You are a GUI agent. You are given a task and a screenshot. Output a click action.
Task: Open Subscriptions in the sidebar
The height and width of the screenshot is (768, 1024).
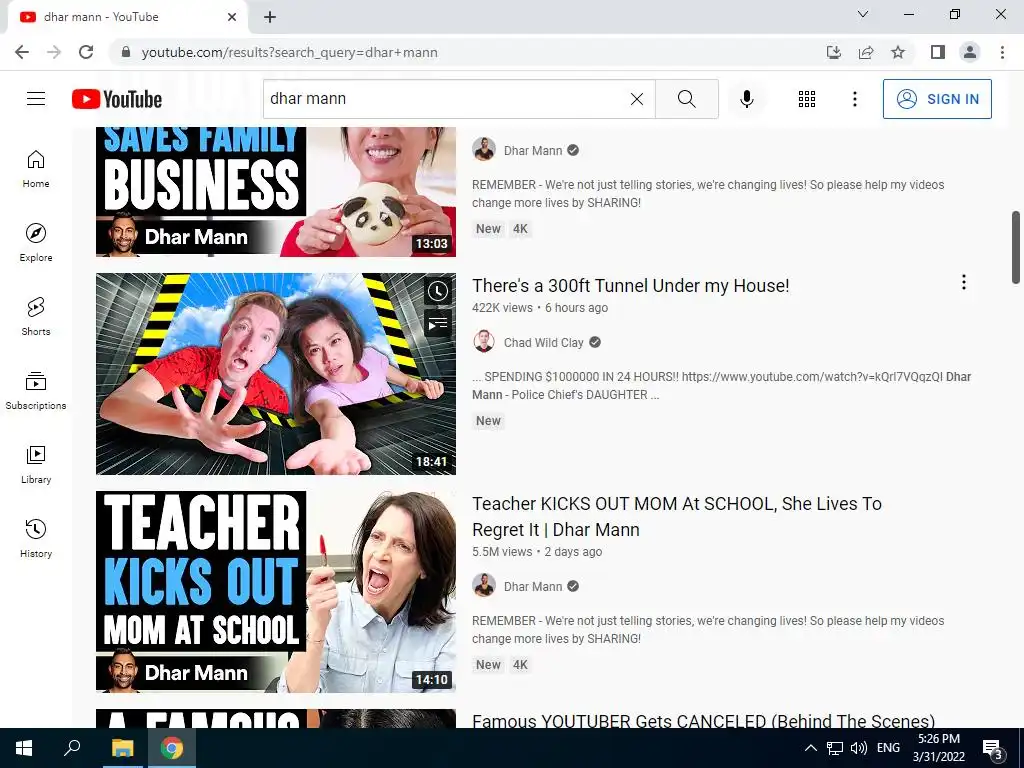point(36,390)
